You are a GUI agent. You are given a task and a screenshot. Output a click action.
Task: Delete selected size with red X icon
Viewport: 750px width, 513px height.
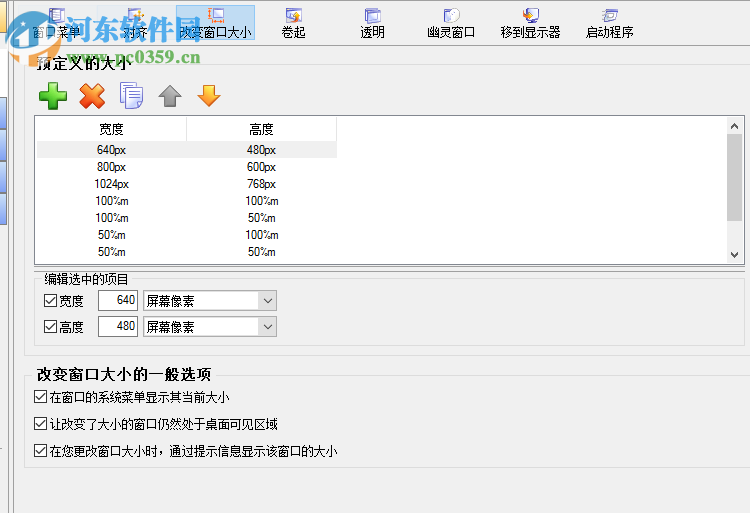pyautogui.click(x=92, y=96)
